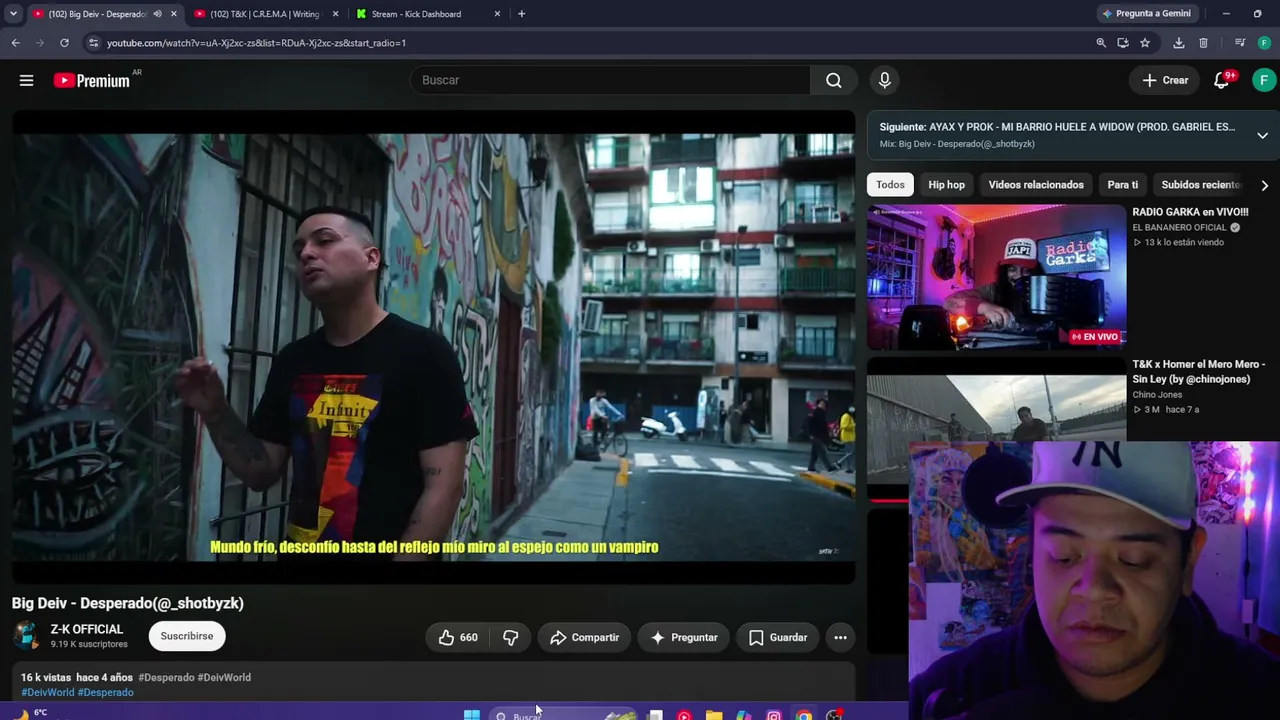1280x720 pixels.
Task: Click the 16 k vistas view count
Action: click(x=46, y=677)
